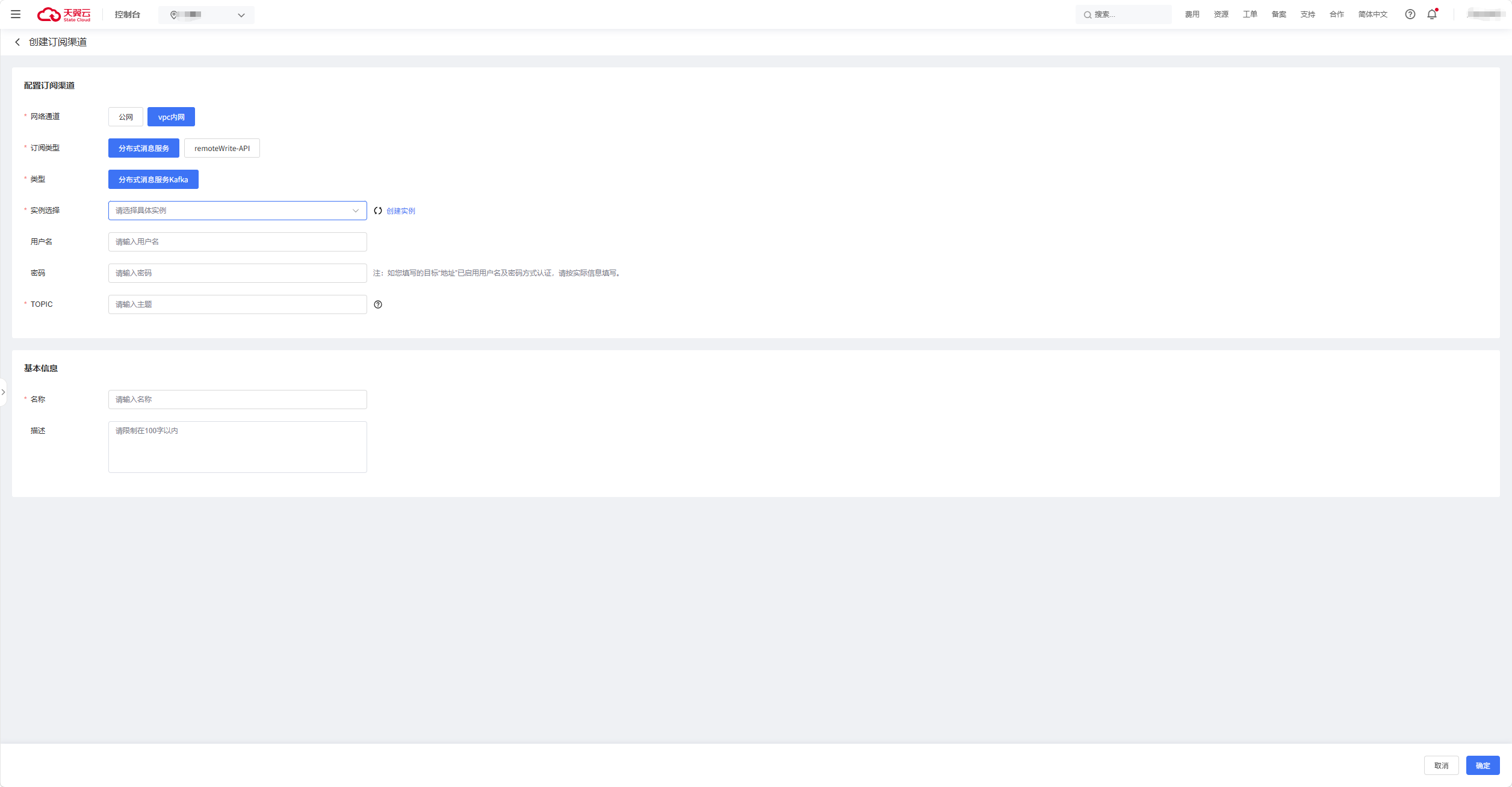Click the 创建实例 link
The width and height of the screenshot is (1512, 787).
(x=401, y=211)
